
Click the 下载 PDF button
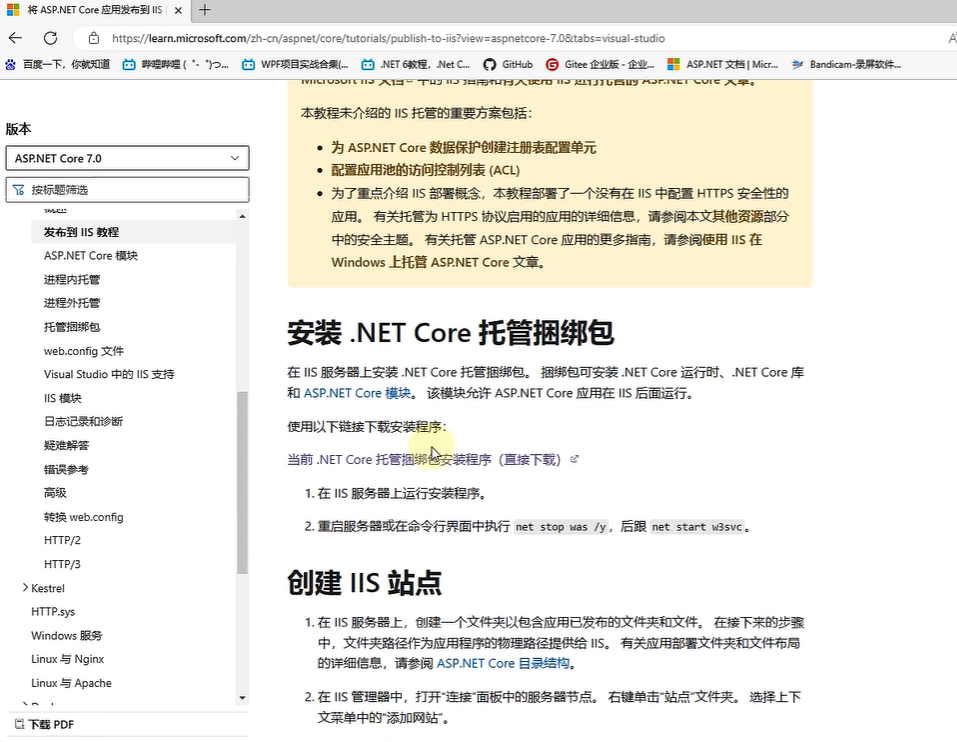[44, 724]
